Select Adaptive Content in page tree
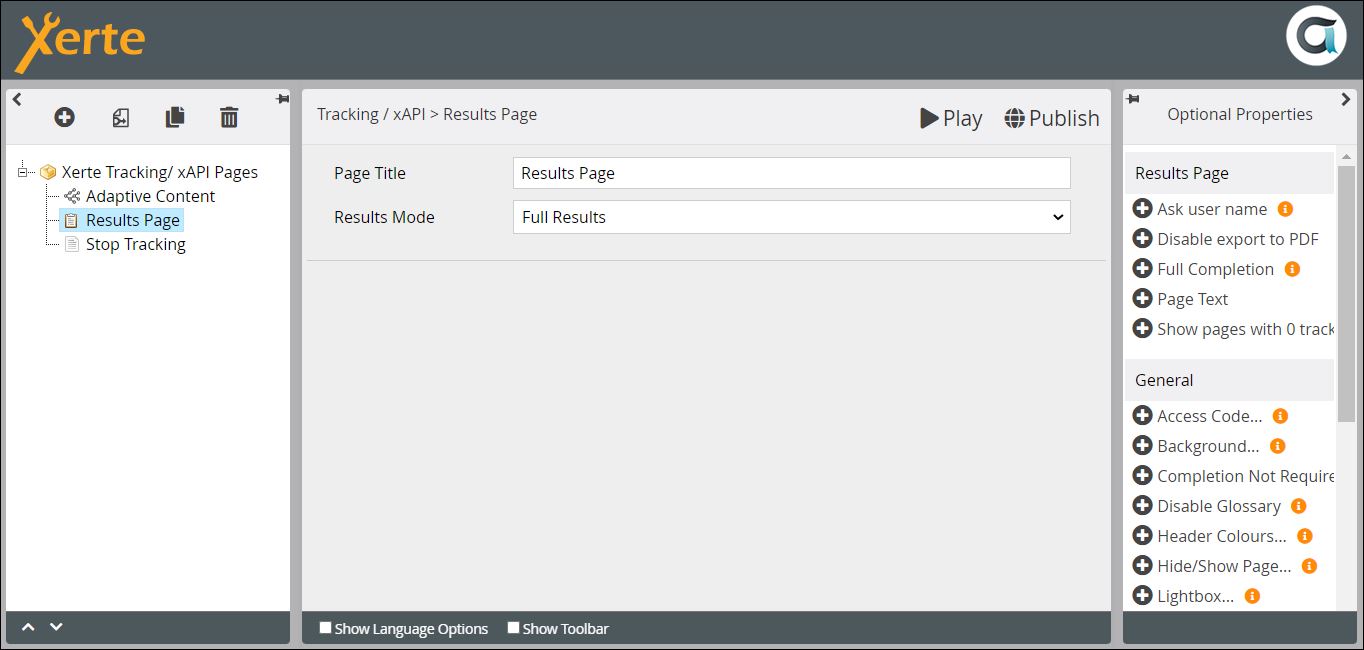This screenshot has height=650, width=1364. (150, 196)
